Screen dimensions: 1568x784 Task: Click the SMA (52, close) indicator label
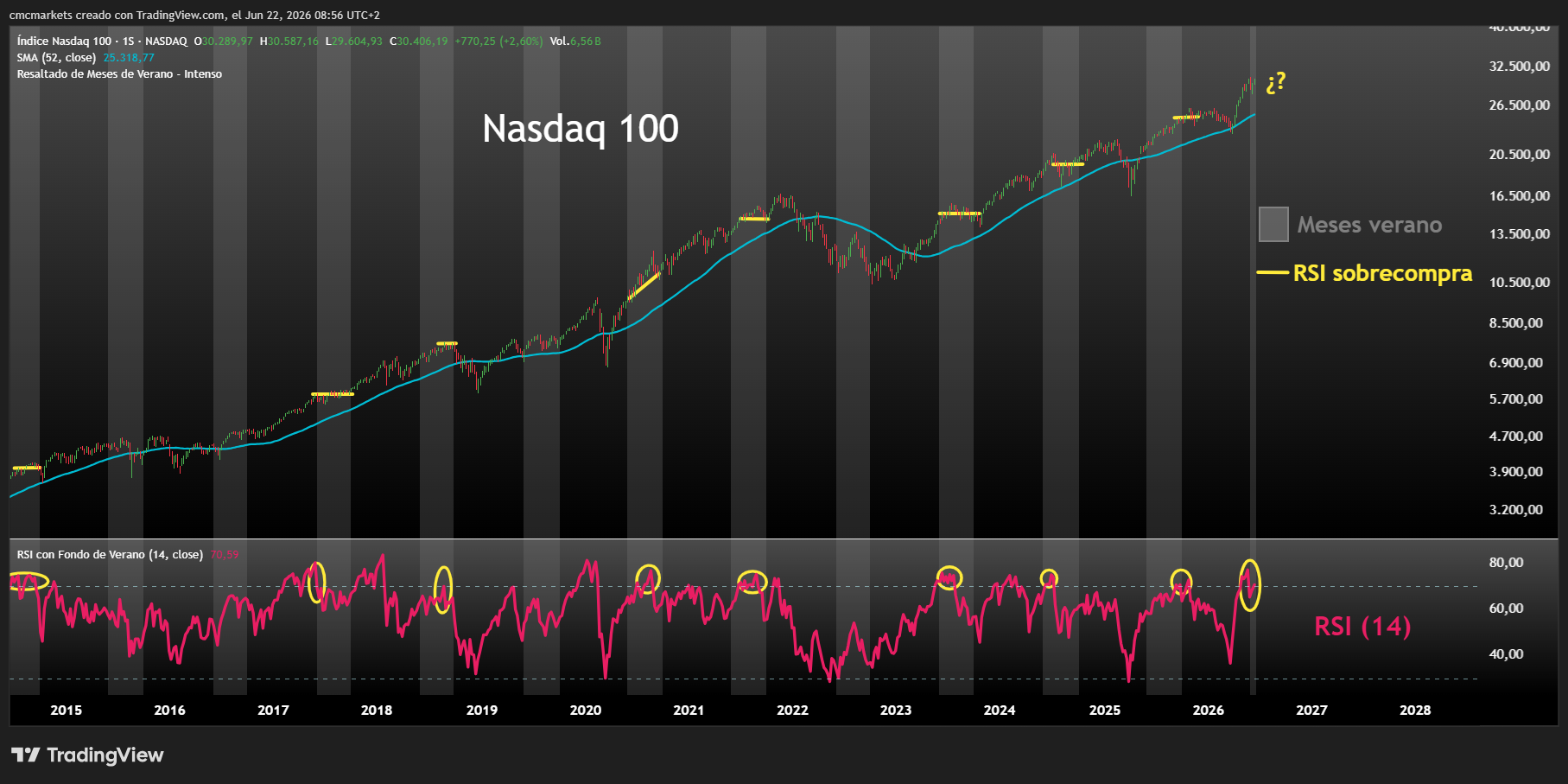(x=56, y=57)
